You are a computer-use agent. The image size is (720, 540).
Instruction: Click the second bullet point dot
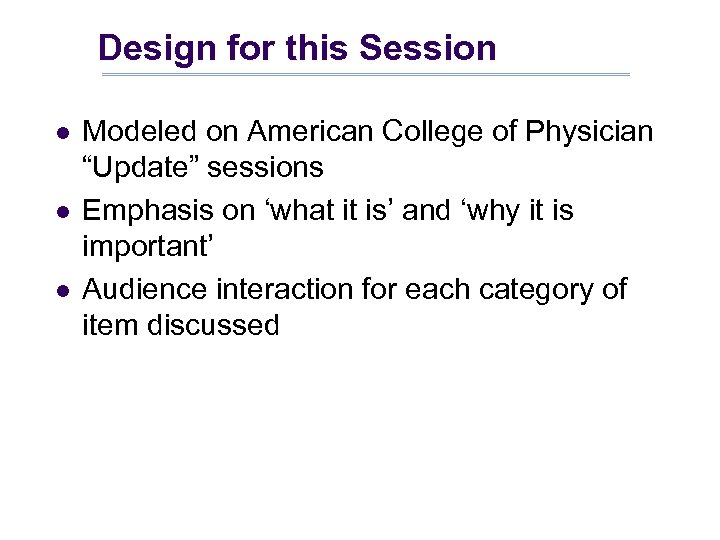pyautogui.click(x=62, y=212)
